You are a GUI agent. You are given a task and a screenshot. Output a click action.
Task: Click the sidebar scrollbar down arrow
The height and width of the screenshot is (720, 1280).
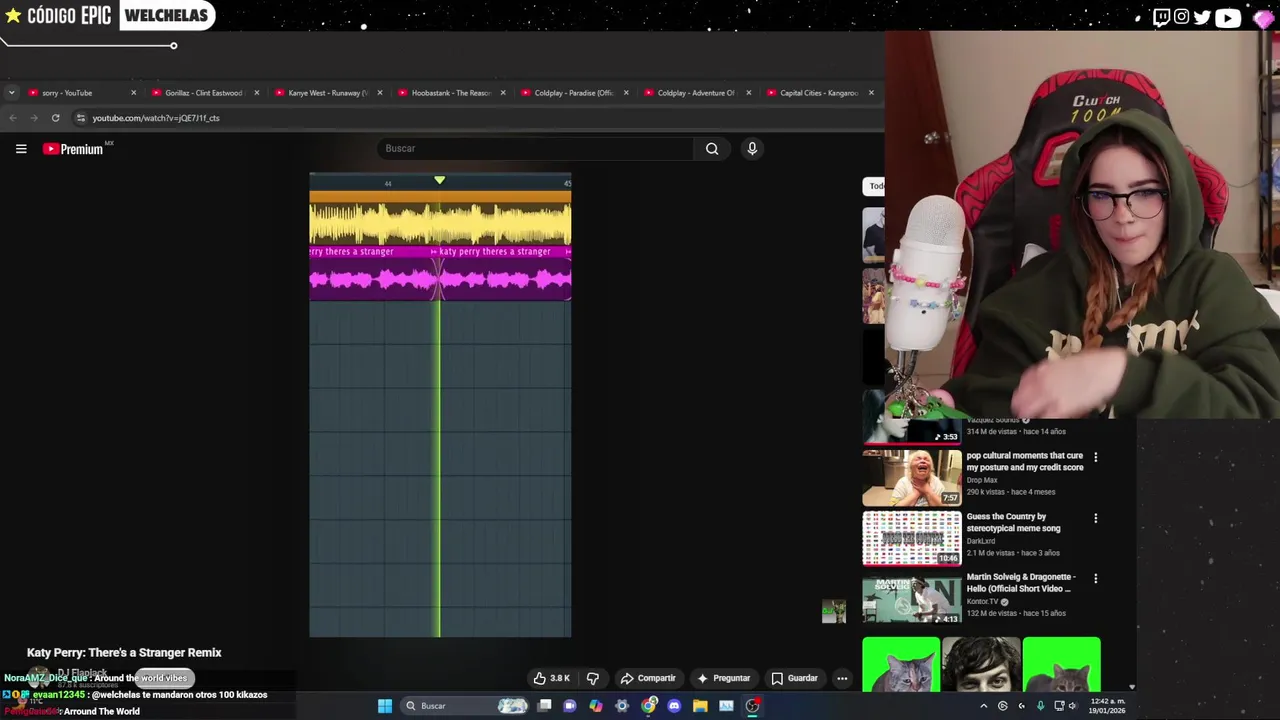tap(1132, 688)
